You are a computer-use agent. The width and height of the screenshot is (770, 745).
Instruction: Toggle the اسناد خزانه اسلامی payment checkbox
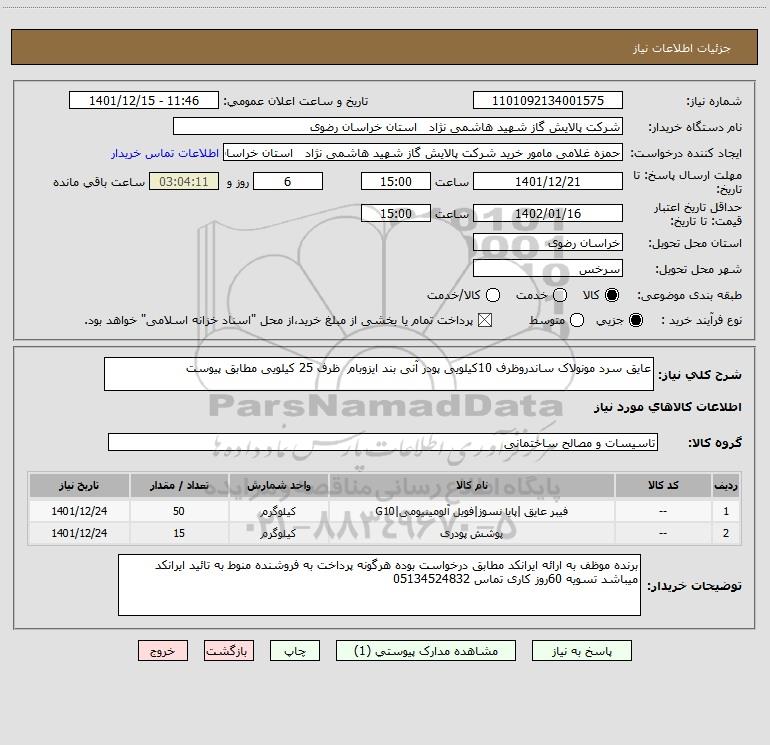485,320
